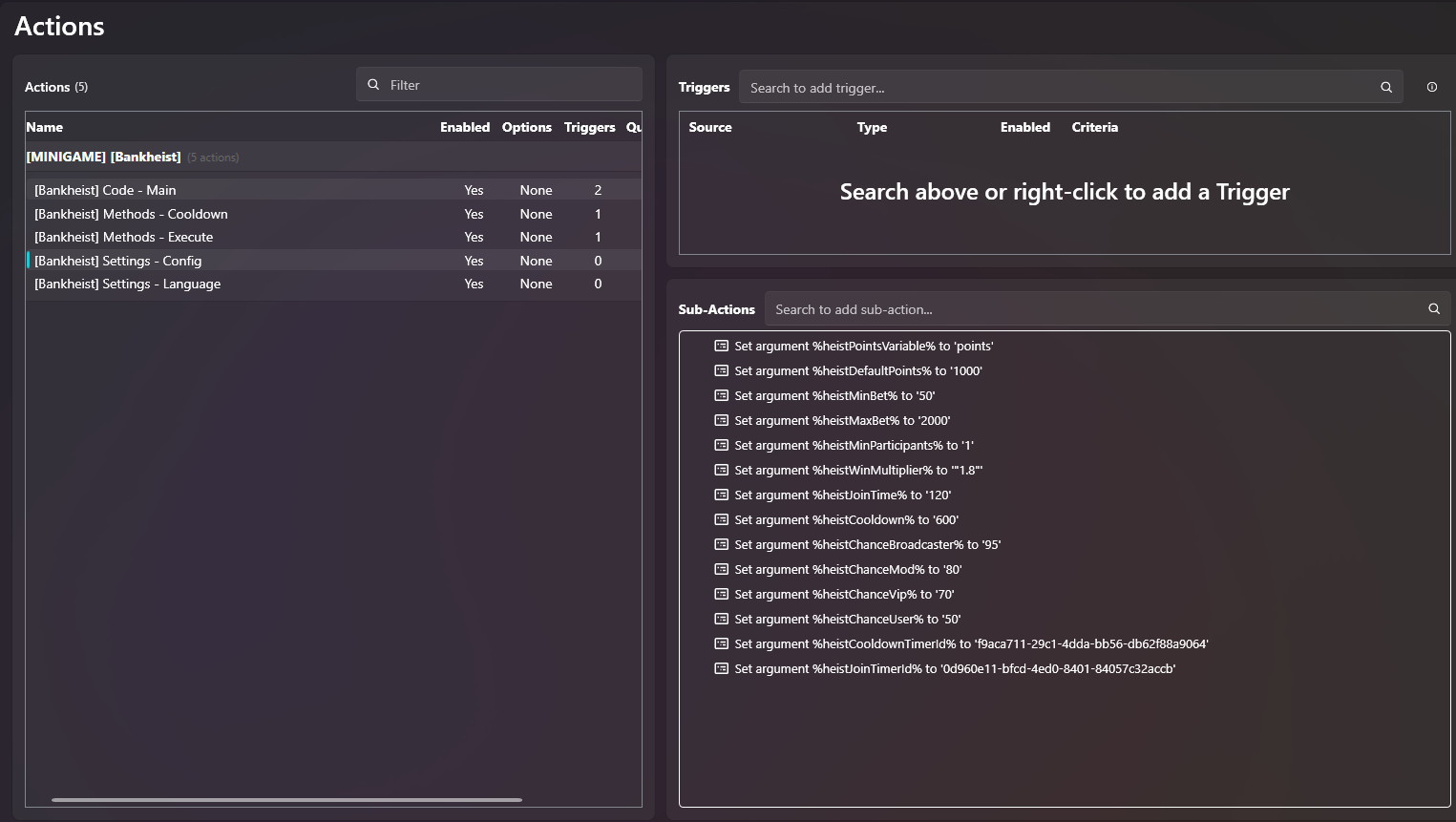The width and height of the screenshot is (1456, 822).
Task: Click the Source column header in Triggers
Action: (710, 127)
